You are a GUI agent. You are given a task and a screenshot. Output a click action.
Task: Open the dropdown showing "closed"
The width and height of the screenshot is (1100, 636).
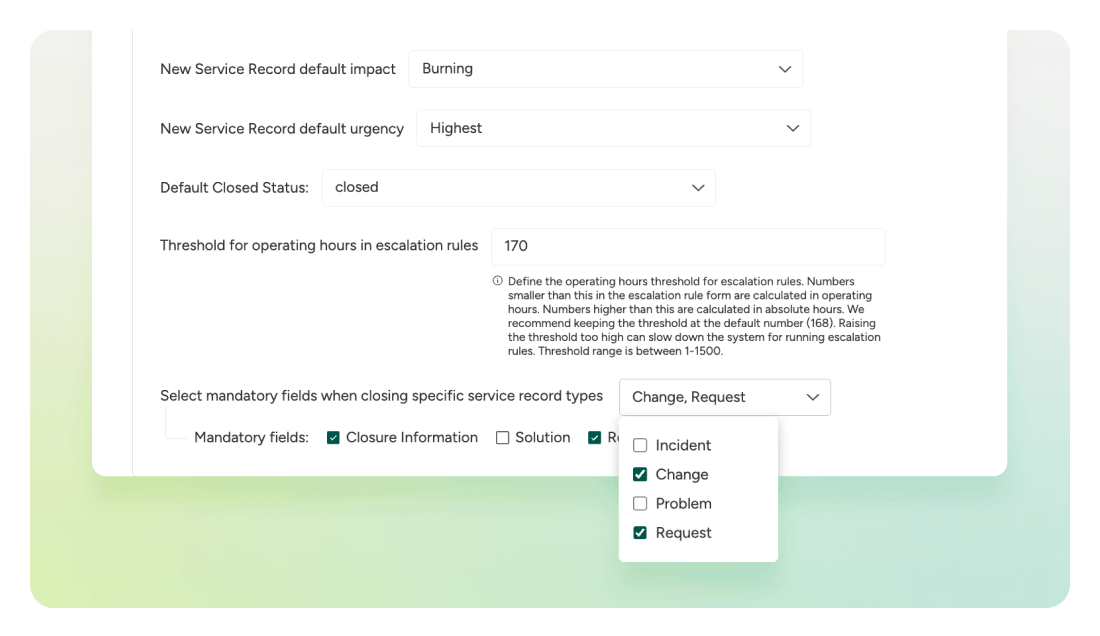517,188
